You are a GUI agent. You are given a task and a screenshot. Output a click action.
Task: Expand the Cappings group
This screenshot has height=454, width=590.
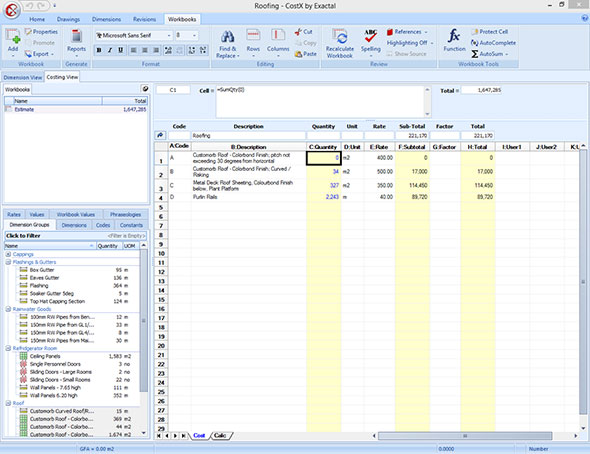tap(8, 254)
